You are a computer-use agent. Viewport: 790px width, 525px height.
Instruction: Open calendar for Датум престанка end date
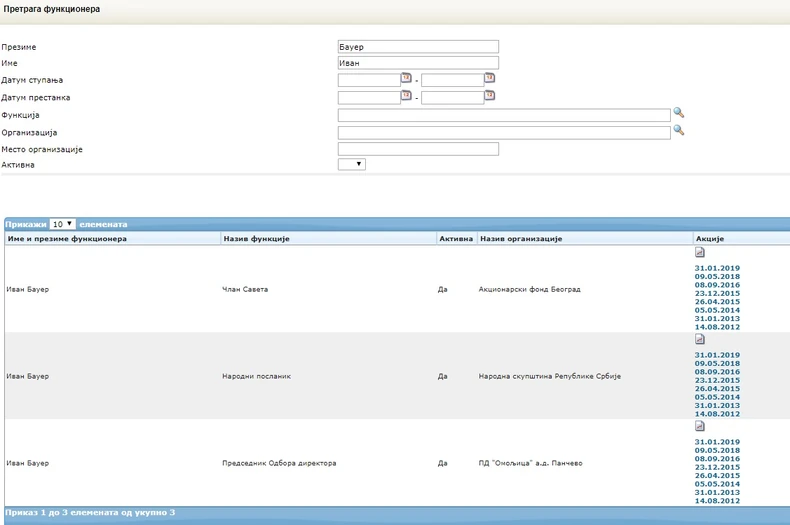[x=490, y=96]
